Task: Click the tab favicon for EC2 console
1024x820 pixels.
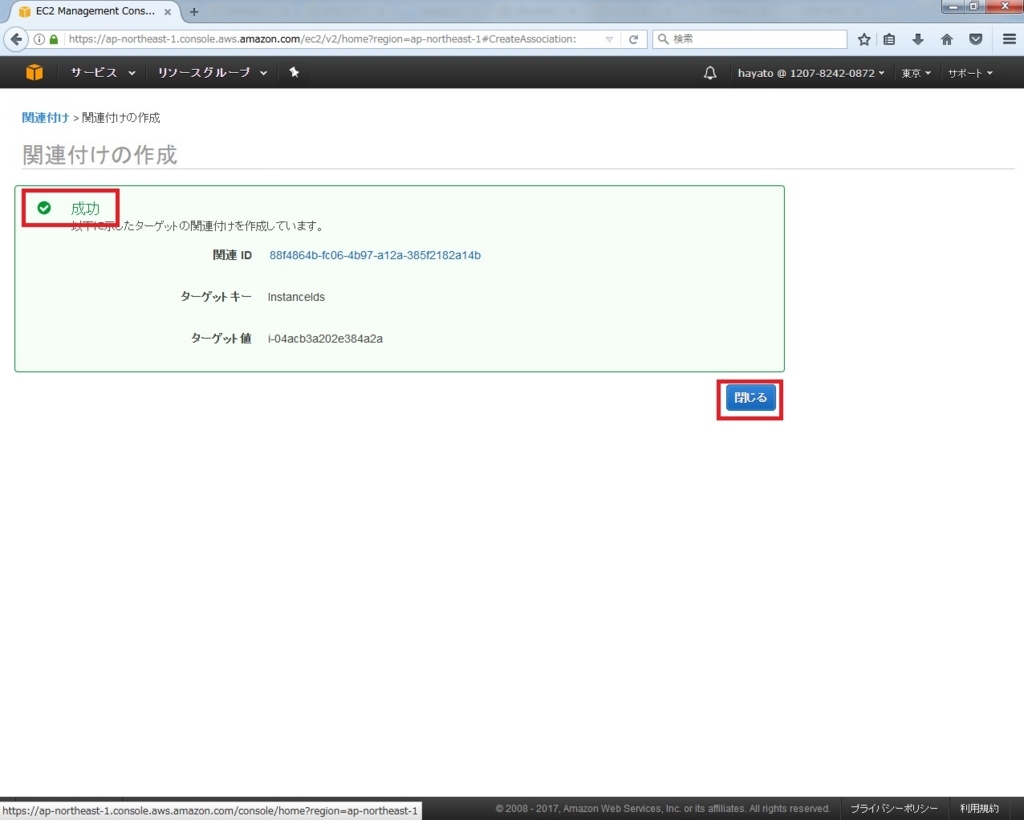Action: (25, 12)
